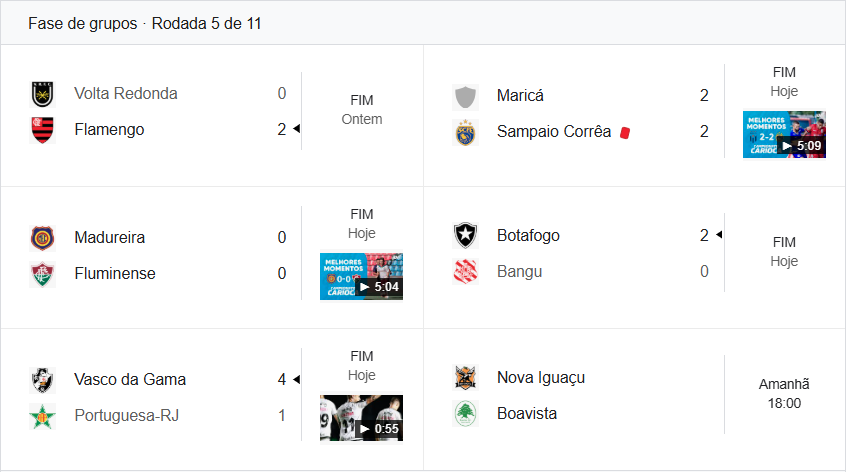The height and width of the screenshot is (472, 846).
Task: Click the Flamengo team crest
Action: tap(42, 130)
